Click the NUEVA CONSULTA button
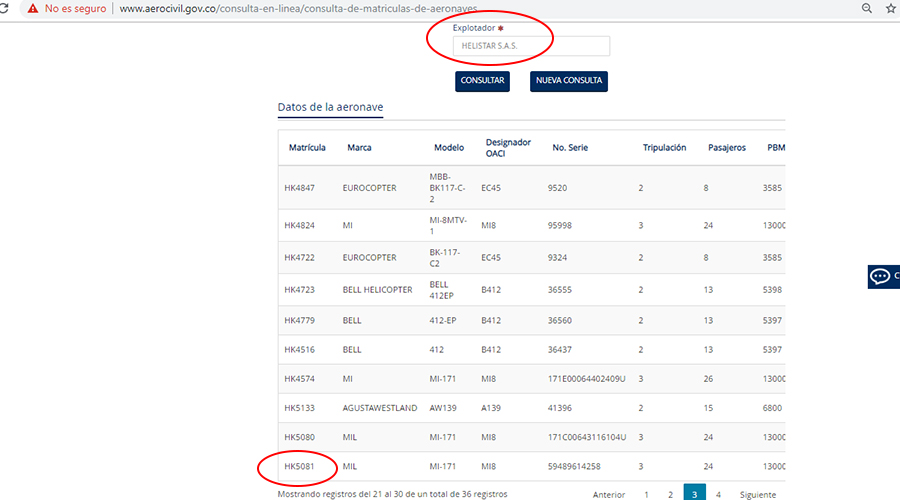 pyautogui.click(x=569, y=81)
